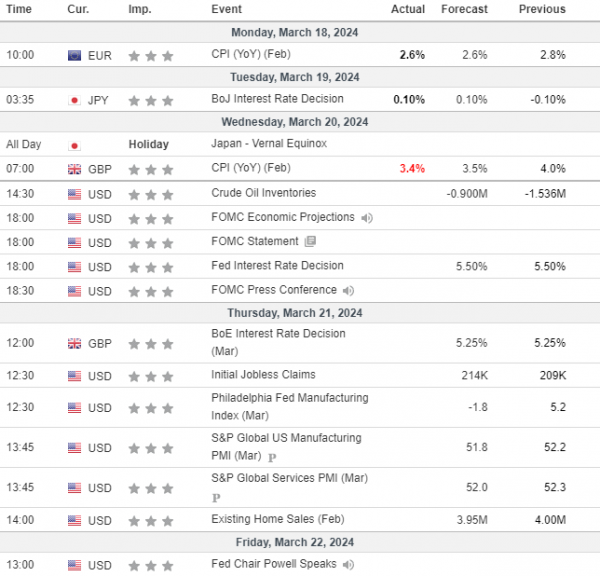
Task: Click the Japan flag in the All Day Holiday row
Action: coord(74,145)
